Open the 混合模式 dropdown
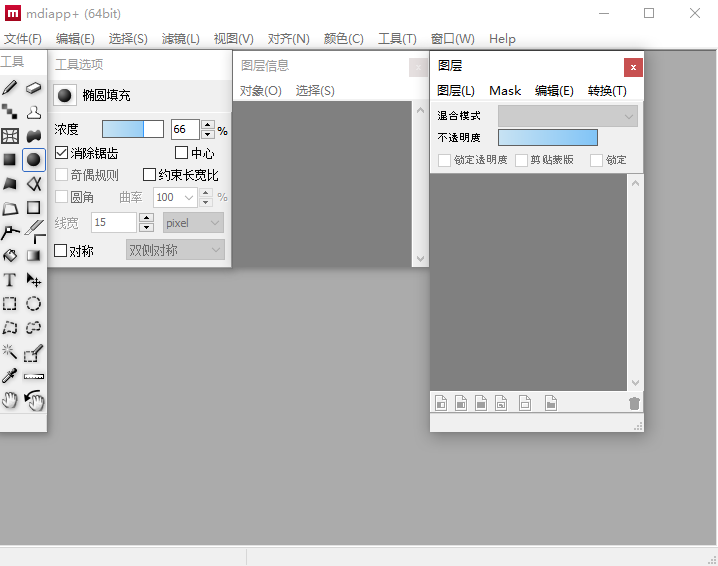Image resolution: width=718 pixels, height=566 pixels. click(x=568, y=116)
